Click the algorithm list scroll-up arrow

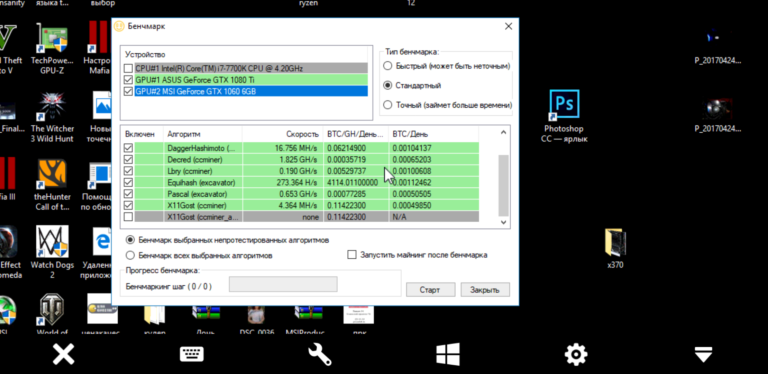(x=504, y=132)
